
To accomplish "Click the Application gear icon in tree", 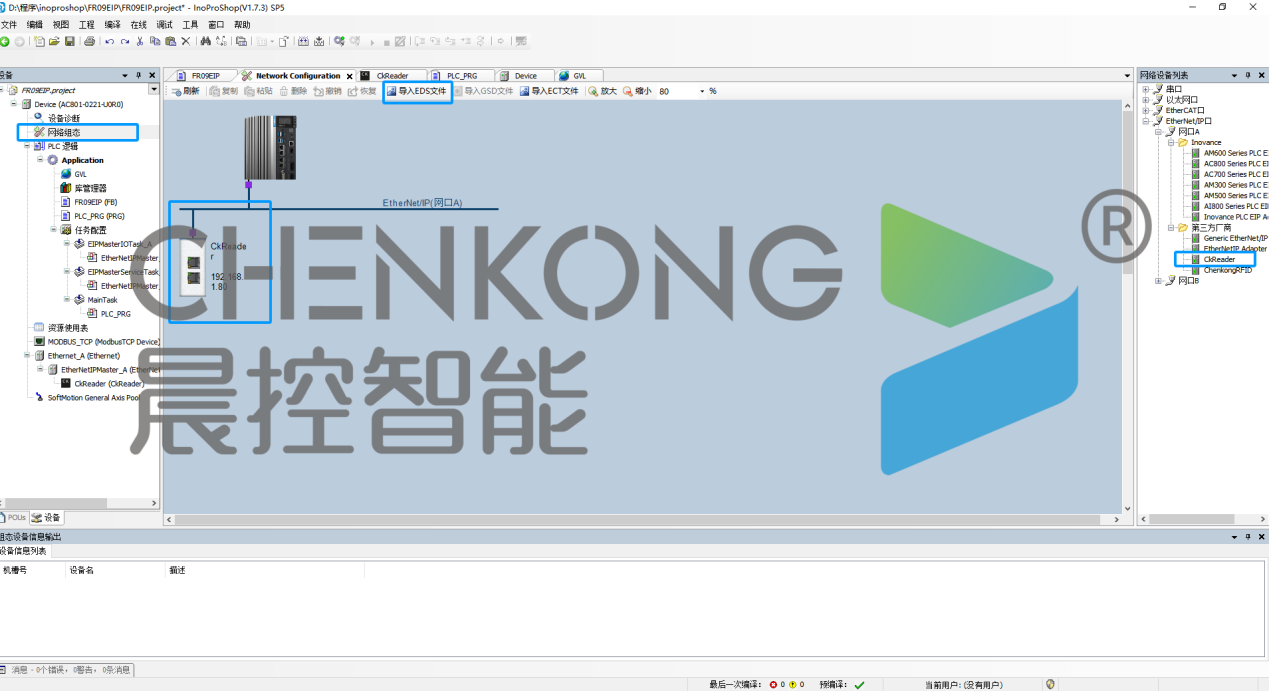I will coord(52,160).
